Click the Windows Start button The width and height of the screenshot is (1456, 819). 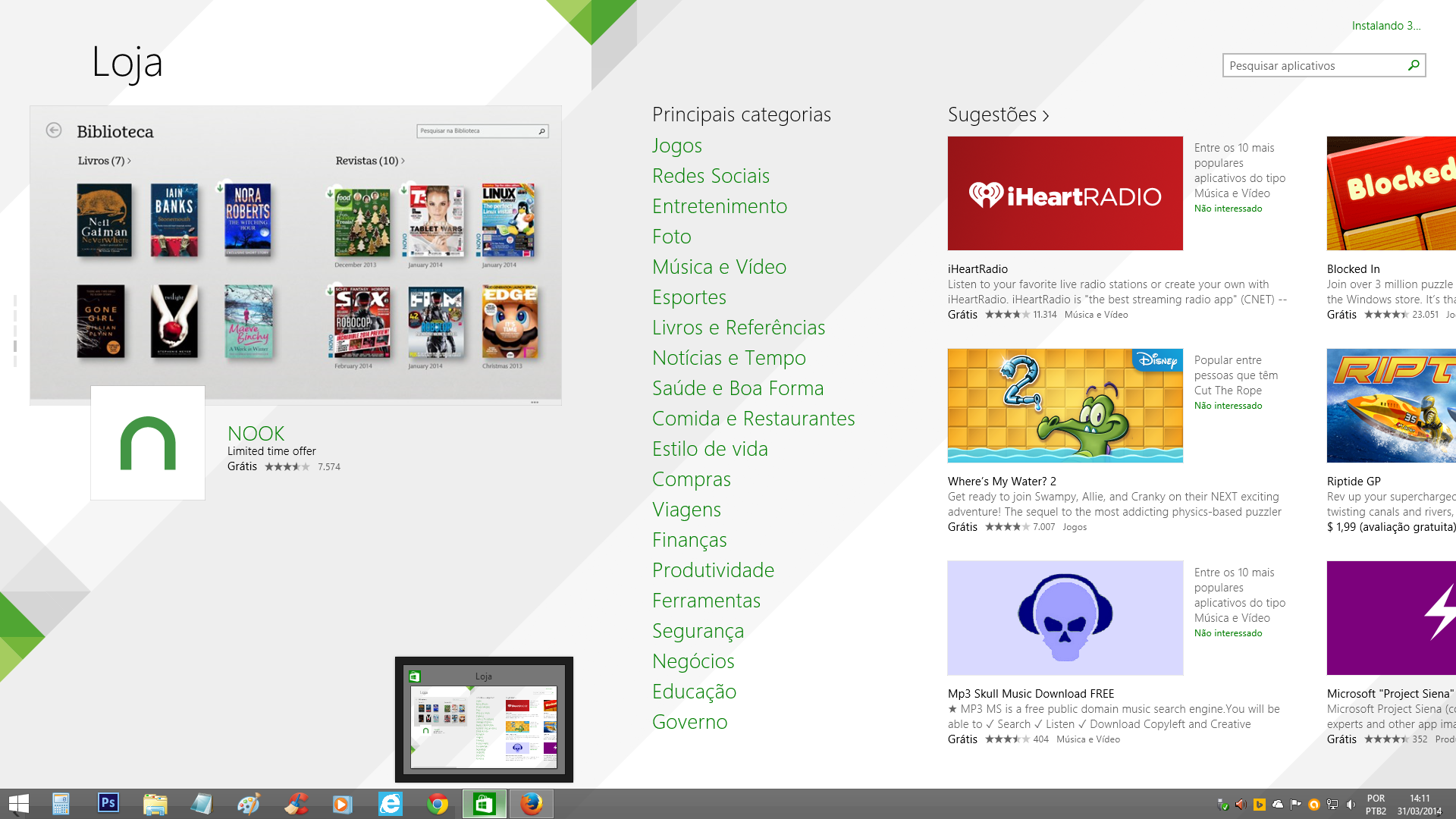click(19, 803)
